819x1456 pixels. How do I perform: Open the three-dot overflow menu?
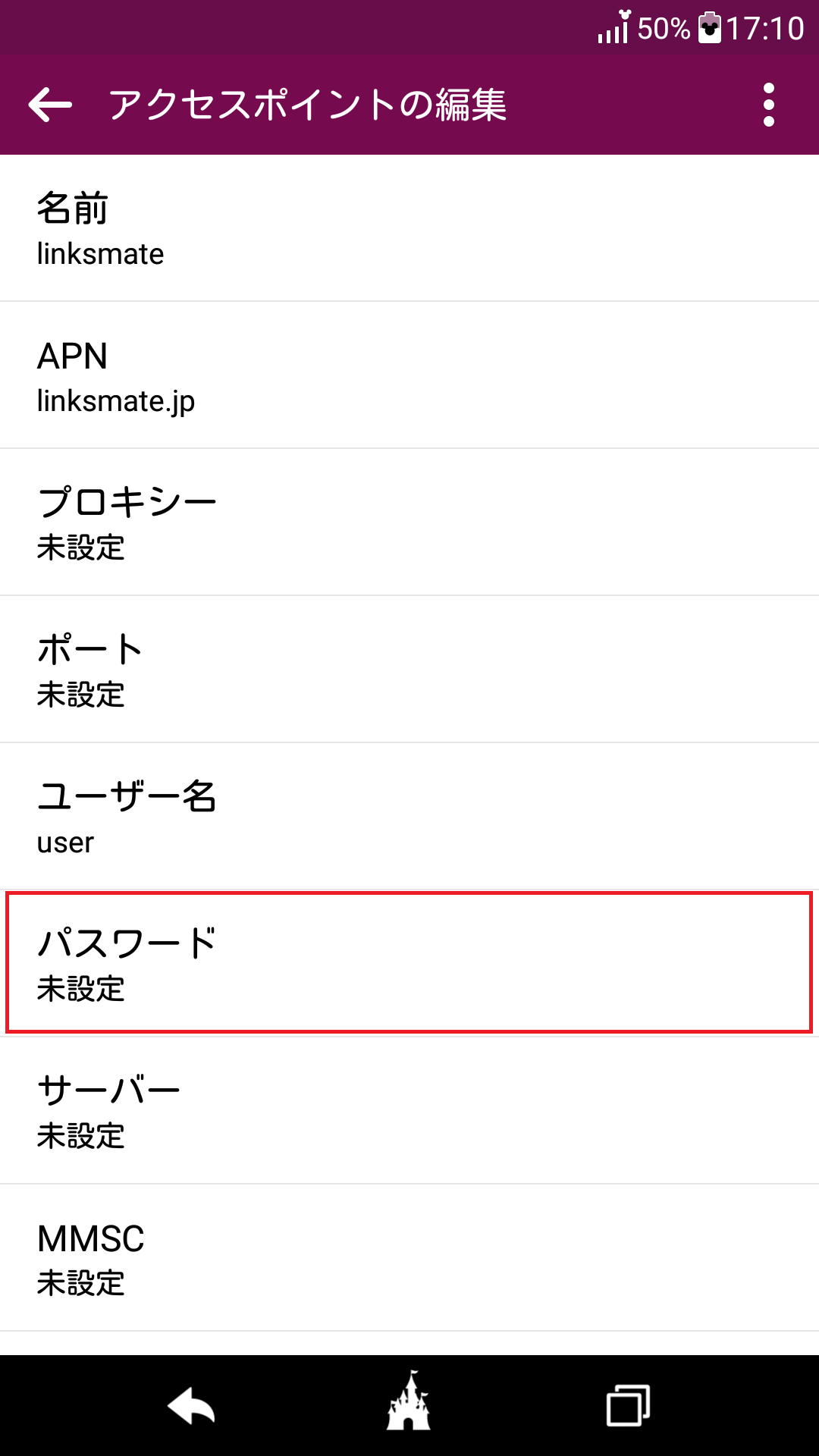click(x=768, y=105)
